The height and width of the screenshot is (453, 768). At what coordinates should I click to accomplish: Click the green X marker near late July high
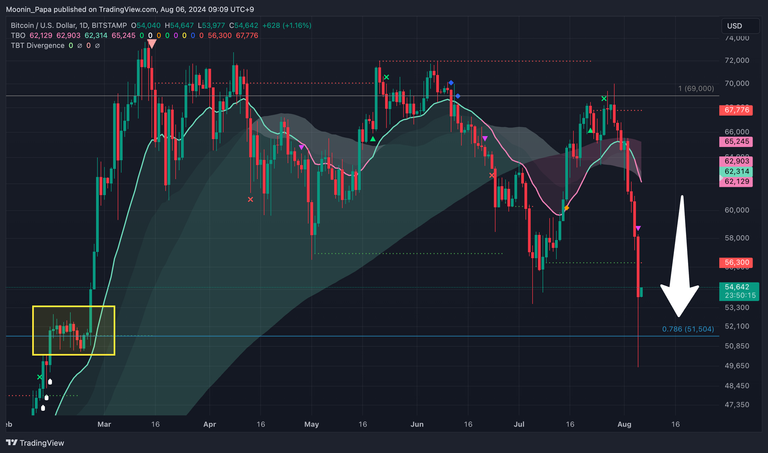pyautogui.click(x=604, y=99)
